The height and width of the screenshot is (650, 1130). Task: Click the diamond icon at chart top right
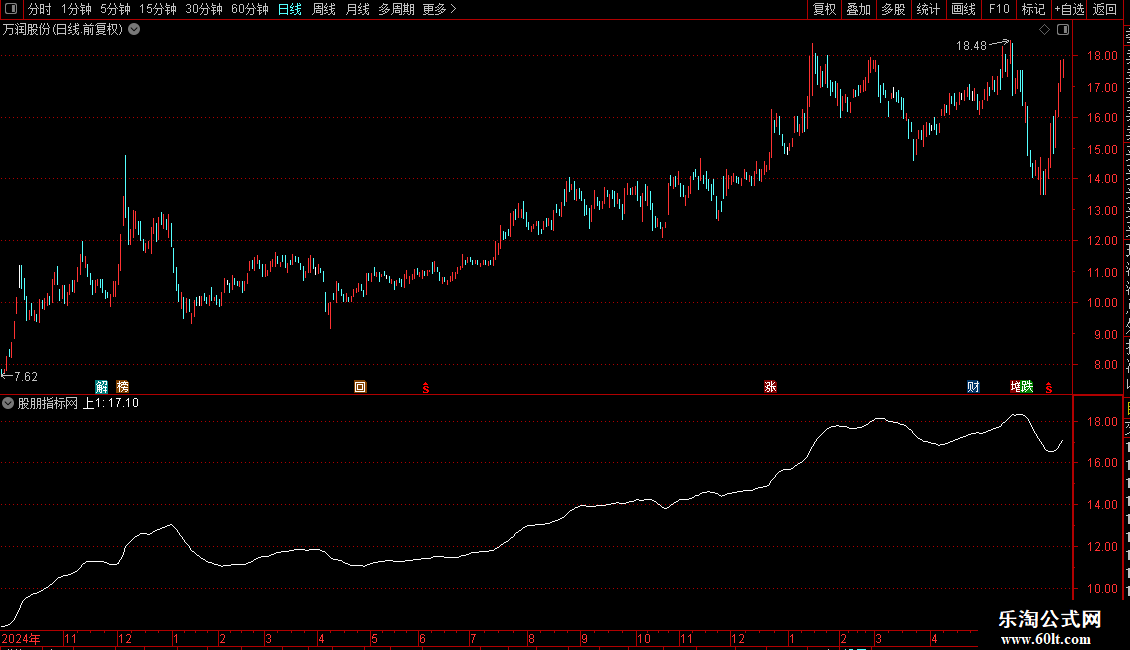click(x=1044, y=30)
